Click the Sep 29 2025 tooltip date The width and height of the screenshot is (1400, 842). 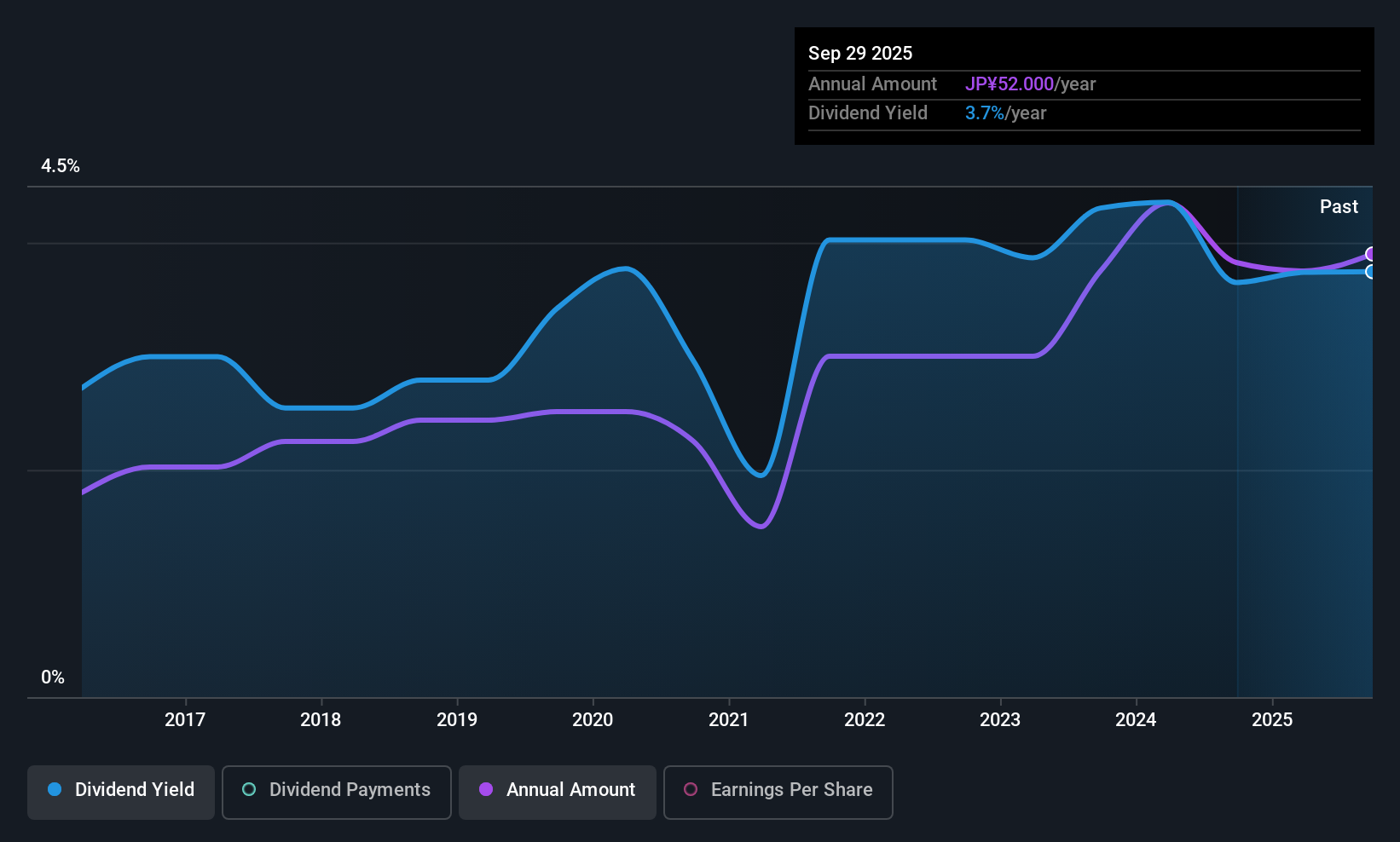(x=860, y=54)
